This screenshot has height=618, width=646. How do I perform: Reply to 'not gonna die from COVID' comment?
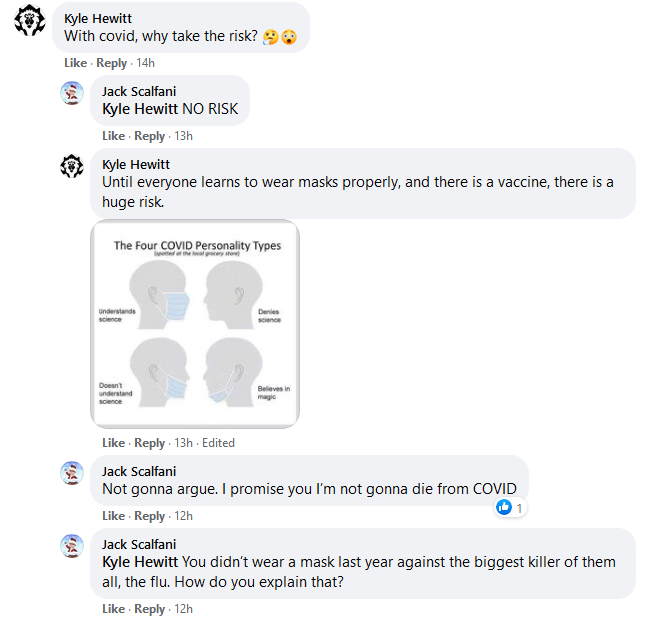click(x=150, y=516)
